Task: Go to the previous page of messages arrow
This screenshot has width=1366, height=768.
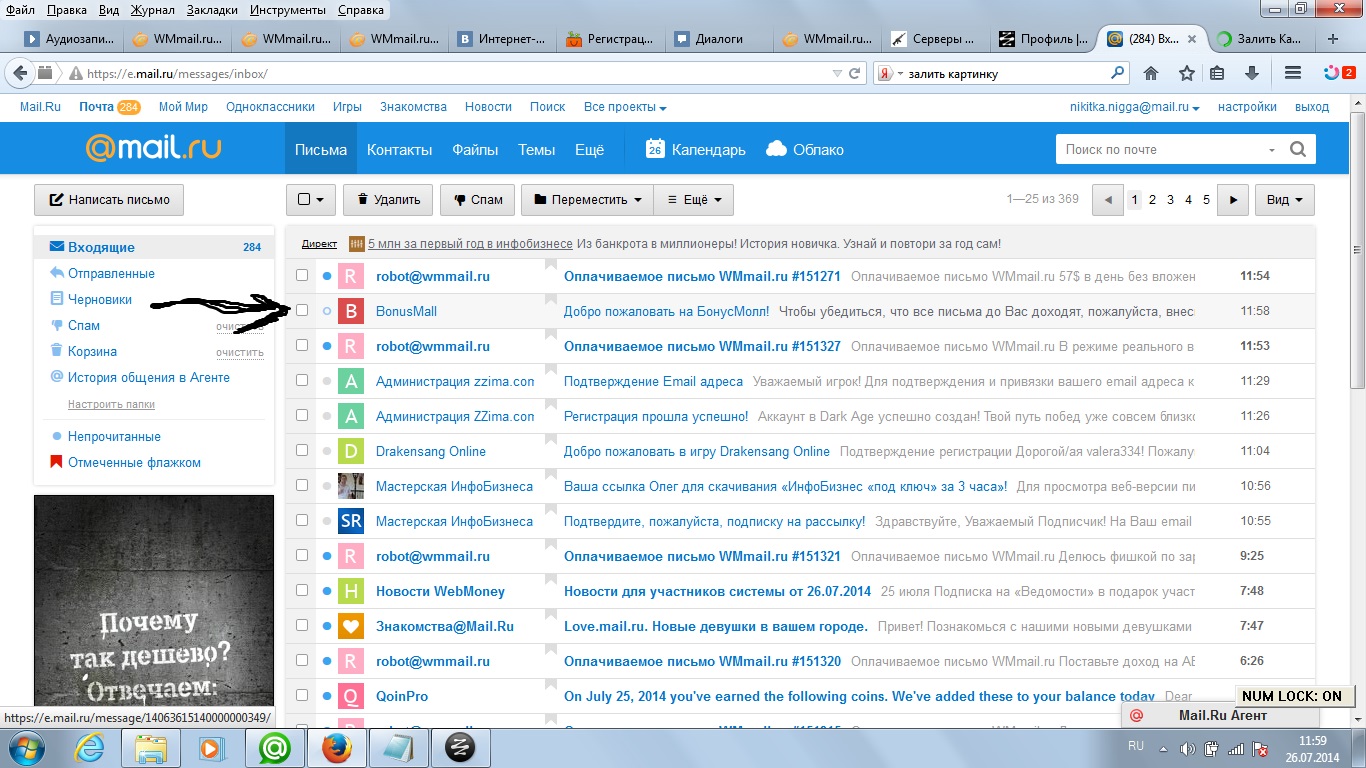Action: (1108, 200)
